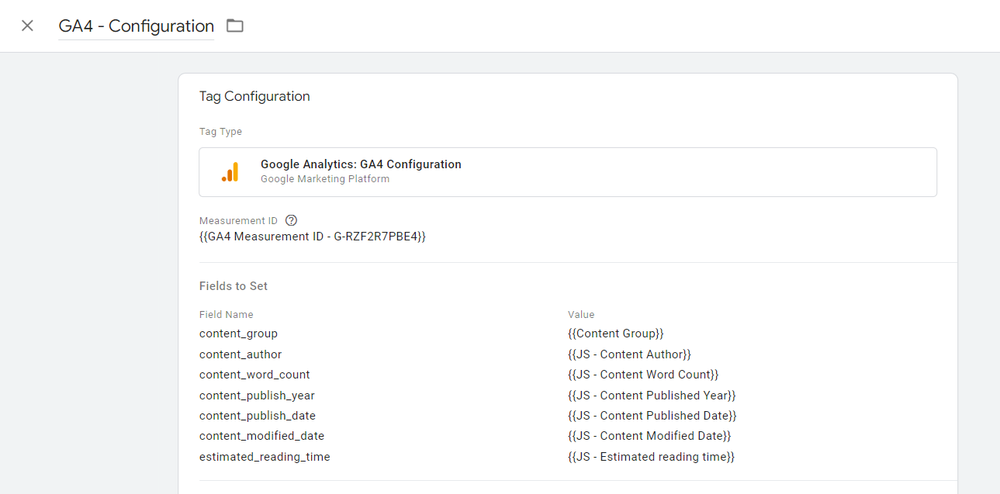Click the {{JS - Estimated reading time}} value
The width and height of the screenshot is (1000, 494).
(x=651, y=458)
